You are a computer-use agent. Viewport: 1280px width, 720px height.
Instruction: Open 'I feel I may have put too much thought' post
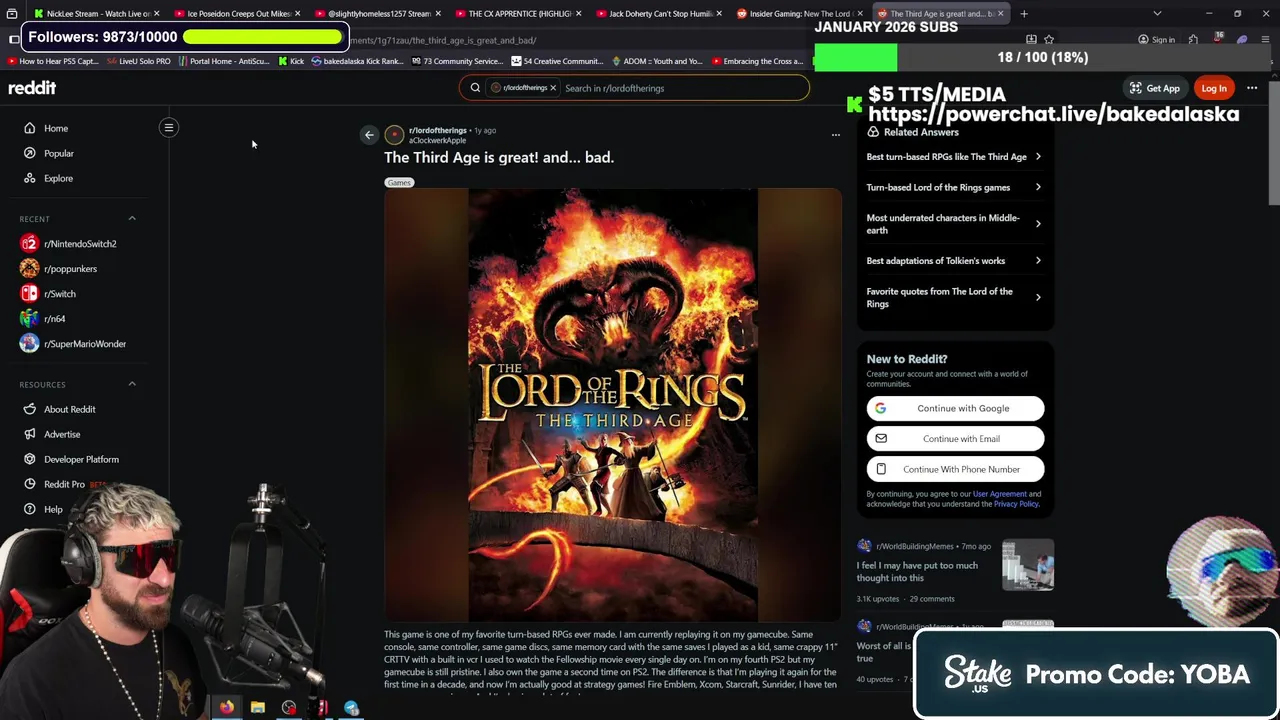[917, 572]
